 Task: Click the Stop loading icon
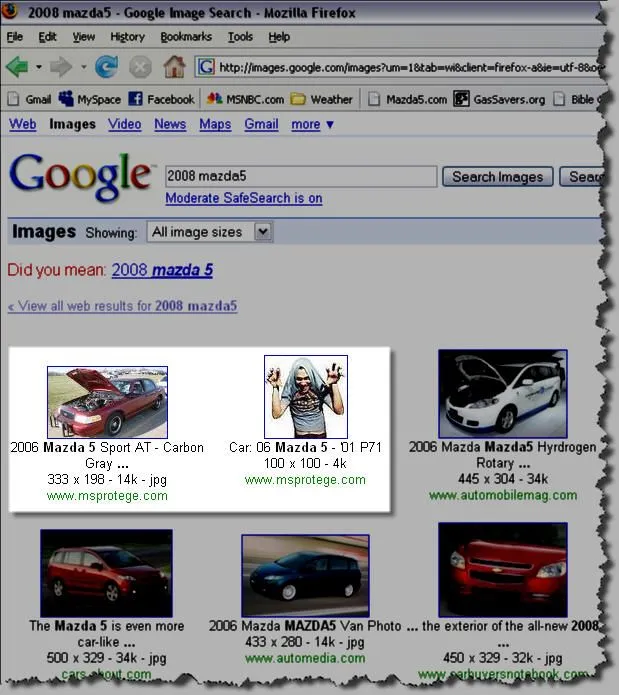[141, 67]
